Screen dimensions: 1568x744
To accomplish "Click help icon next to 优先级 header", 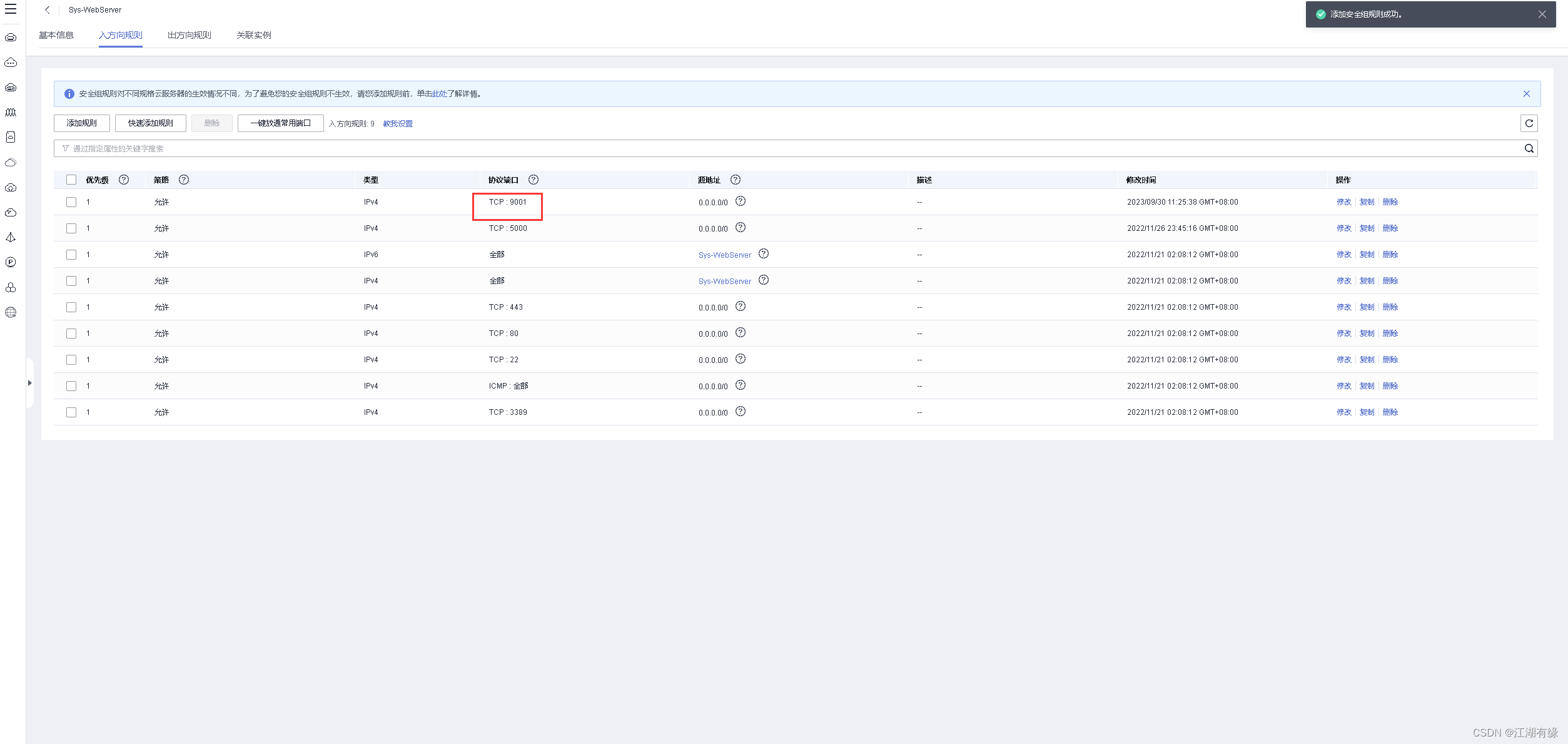I will 124,180.
